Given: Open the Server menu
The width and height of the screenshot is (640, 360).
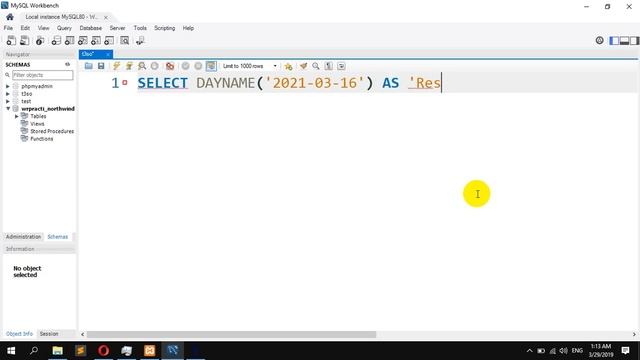Looking at the screenshot, I should tap(117, 28).
